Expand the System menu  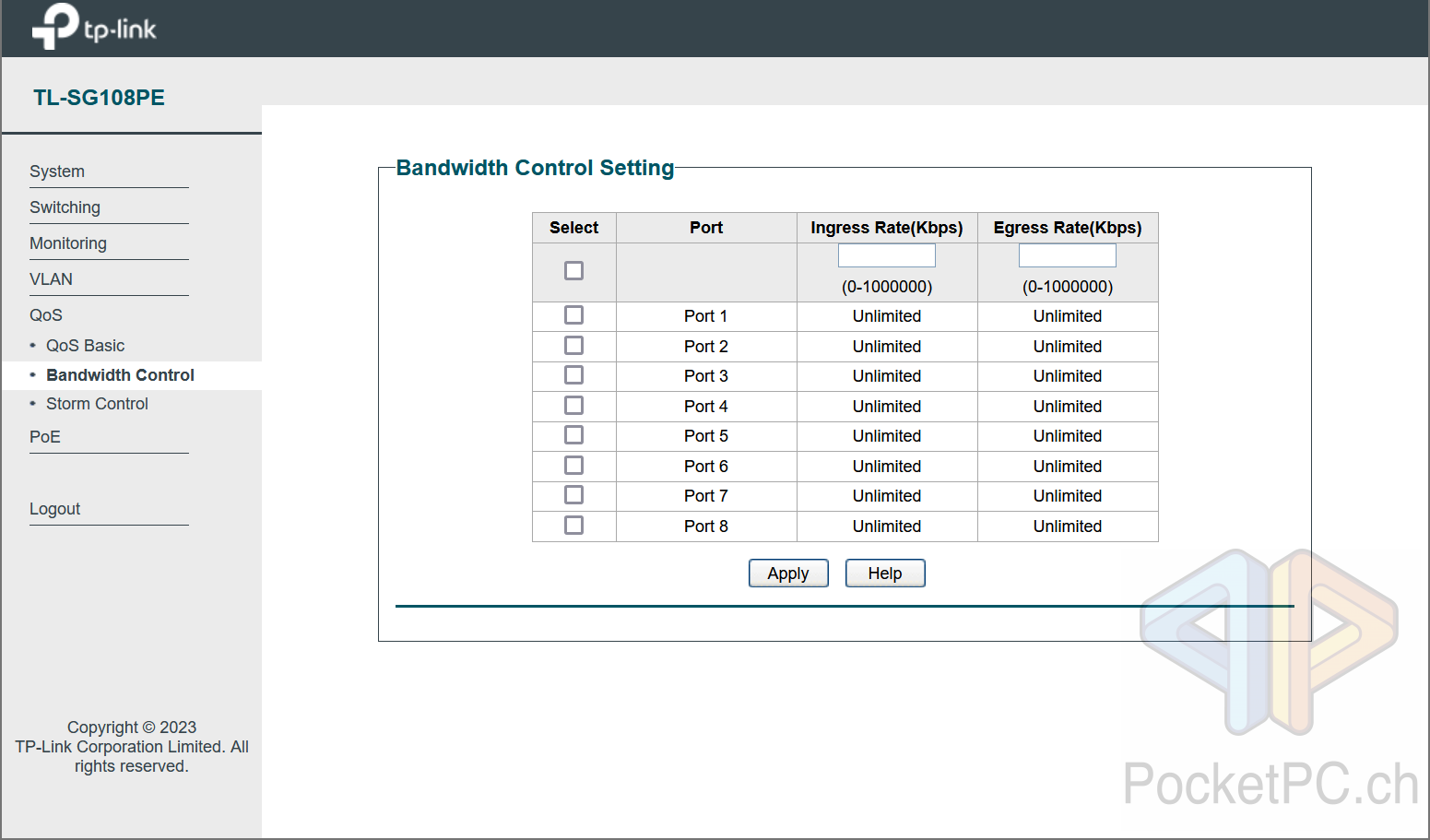(x=57, y=172)
